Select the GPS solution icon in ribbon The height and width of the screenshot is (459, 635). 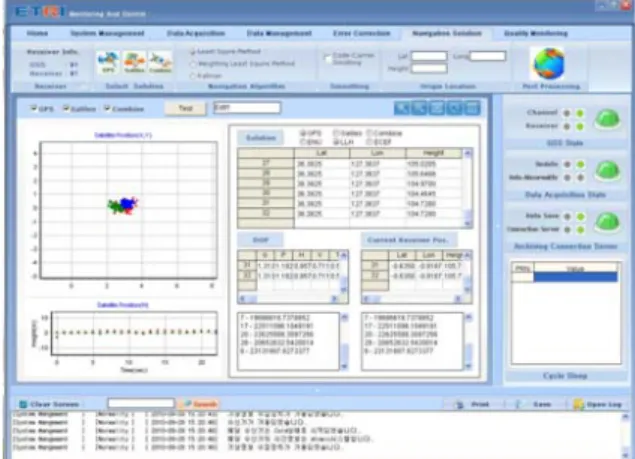tap(108, 63)
